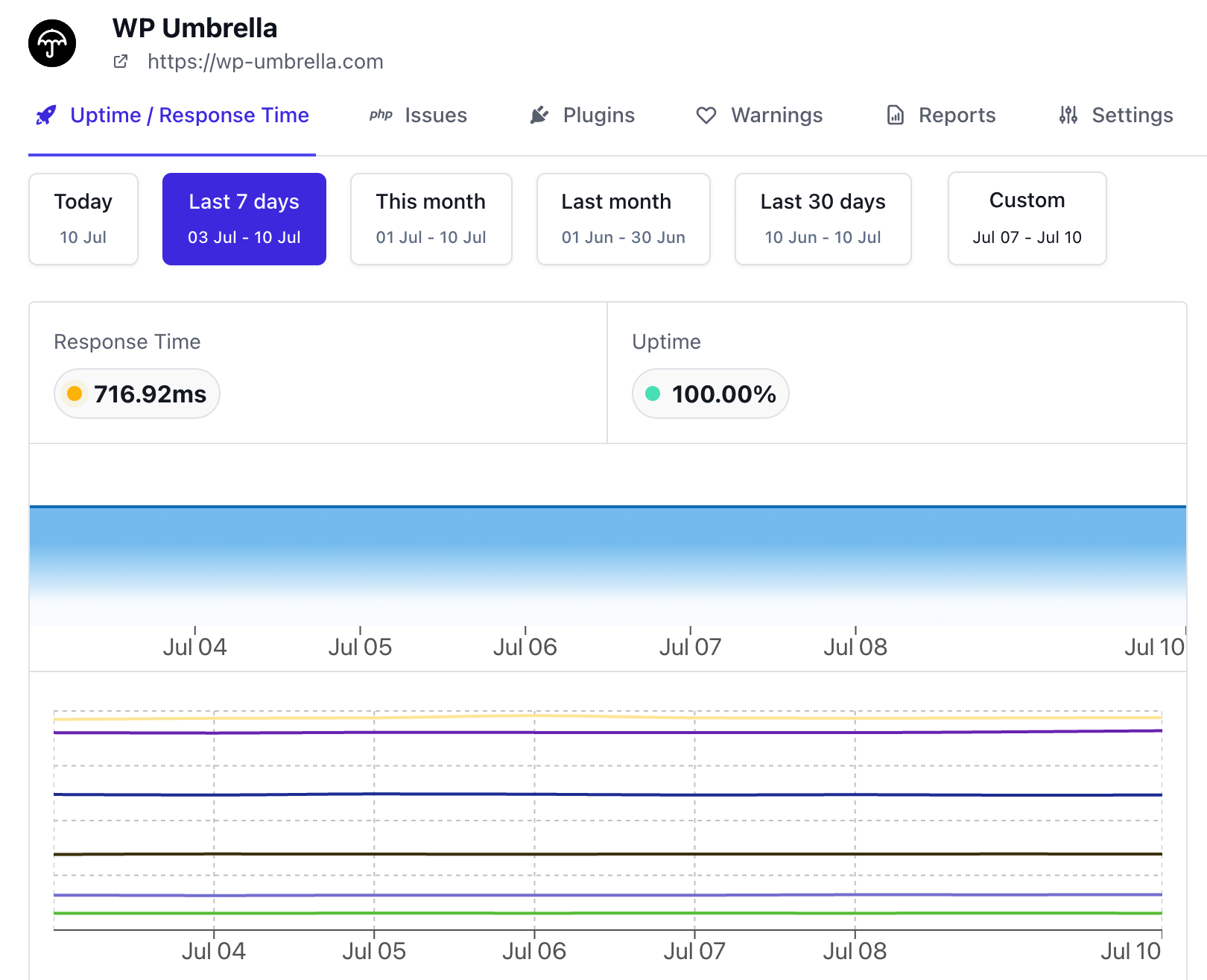Select the Today date range
This screenshot has height=980, width=1207.
tap(83, 219)
